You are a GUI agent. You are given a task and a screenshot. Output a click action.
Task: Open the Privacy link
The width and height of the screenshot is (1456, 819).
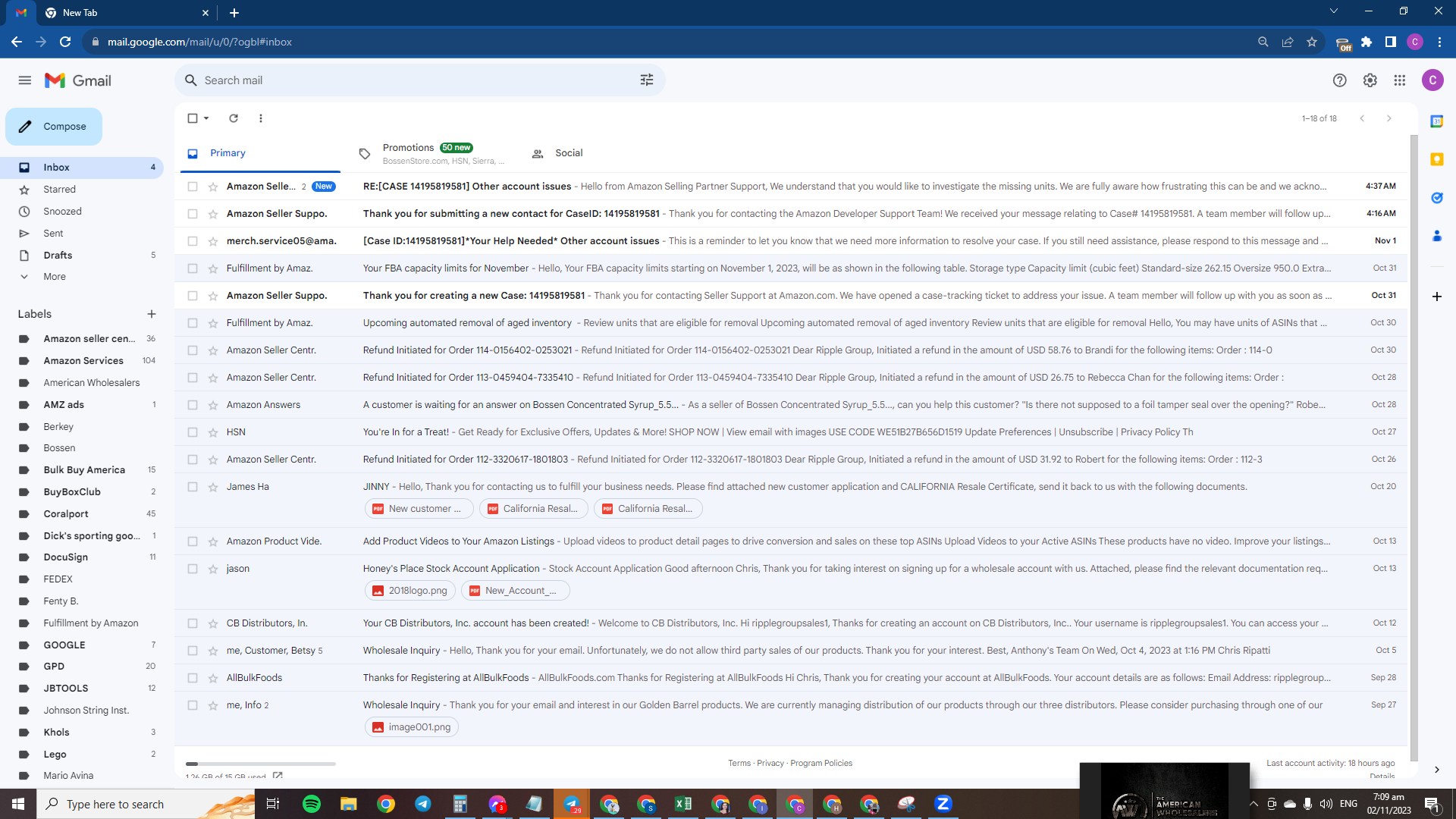click(x=770, y=764)
